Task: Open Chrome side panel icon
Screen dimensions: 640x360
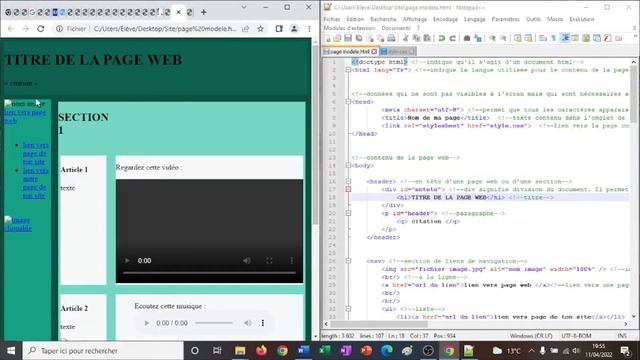Action: pyautogui.click(x=279, y=29)
